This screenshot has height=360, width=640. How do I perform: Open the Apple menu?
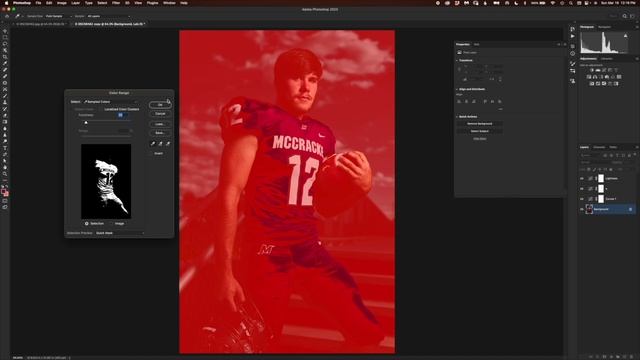coord(6,3)
